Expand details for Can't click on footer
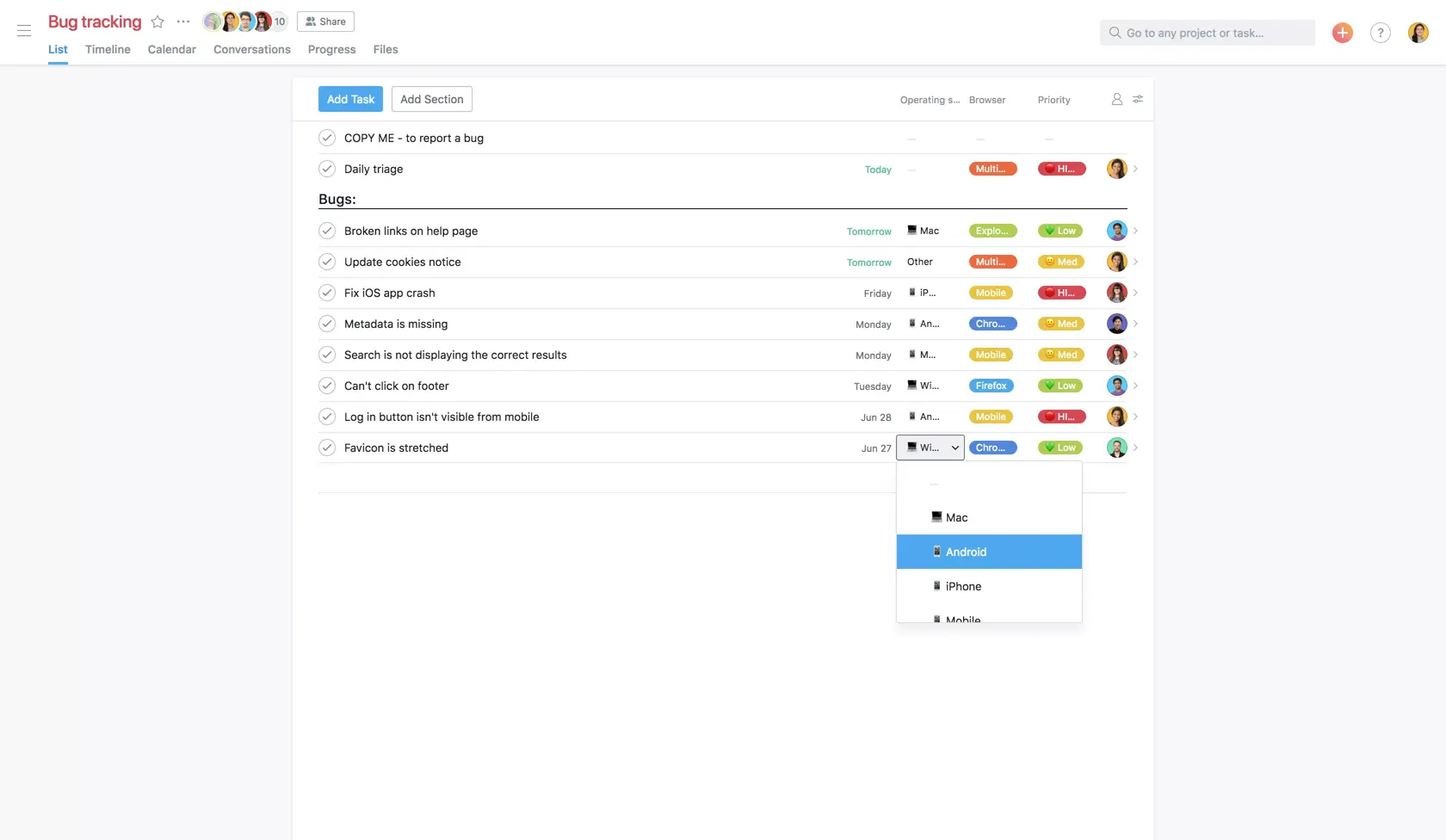Image resolution: width=1446 pixels, height=840 pixels. pyautogui.click(x=1136, y=386)
